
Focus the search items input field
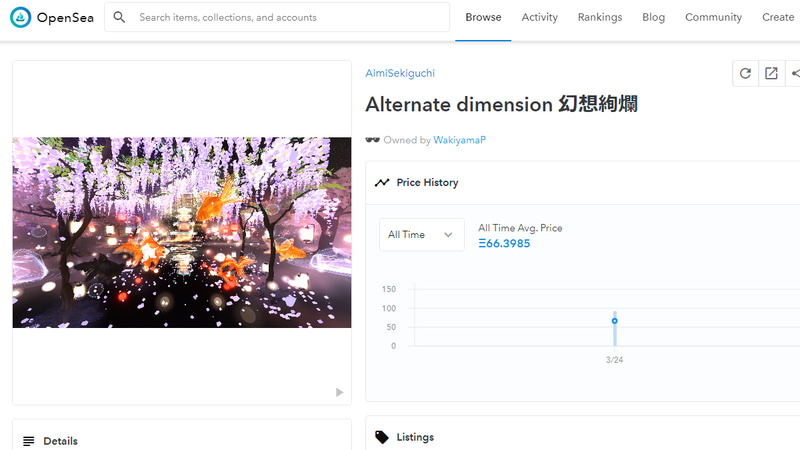[x=277, y=17]
